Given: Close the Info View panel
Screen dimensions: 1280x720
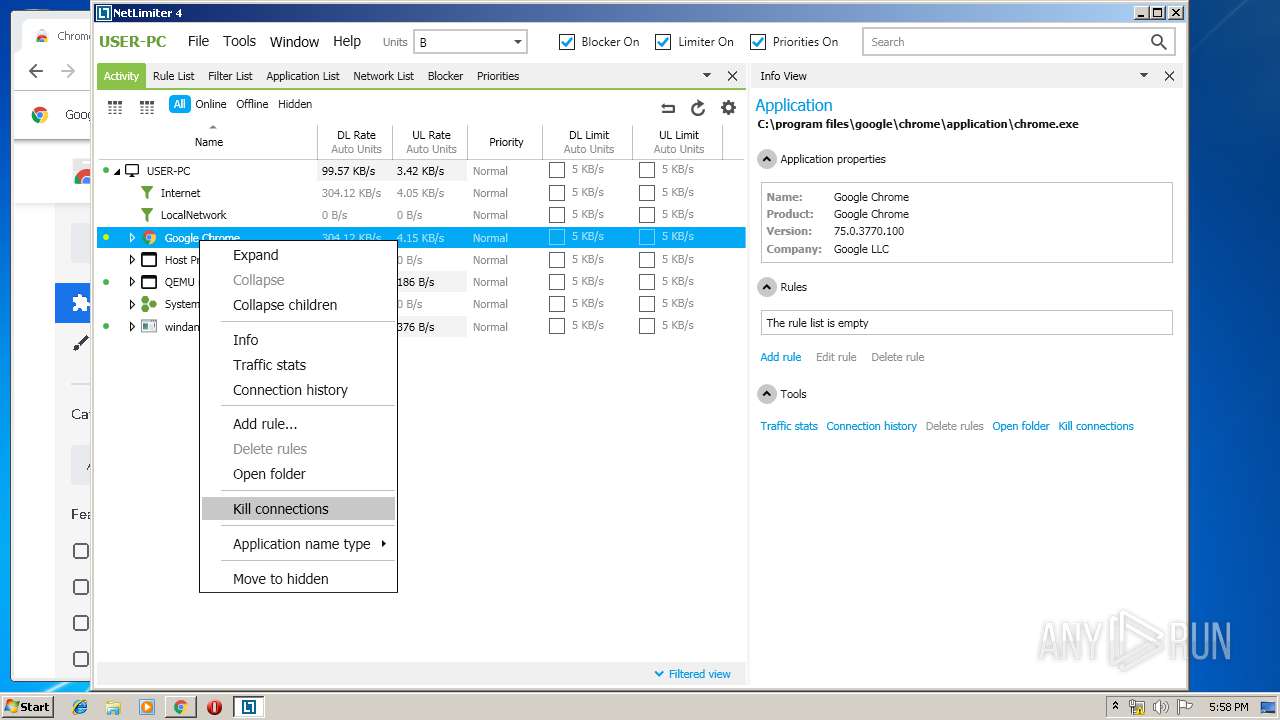Looking at the screenshot, I should pyautogui.click(x=1169, y=76).
